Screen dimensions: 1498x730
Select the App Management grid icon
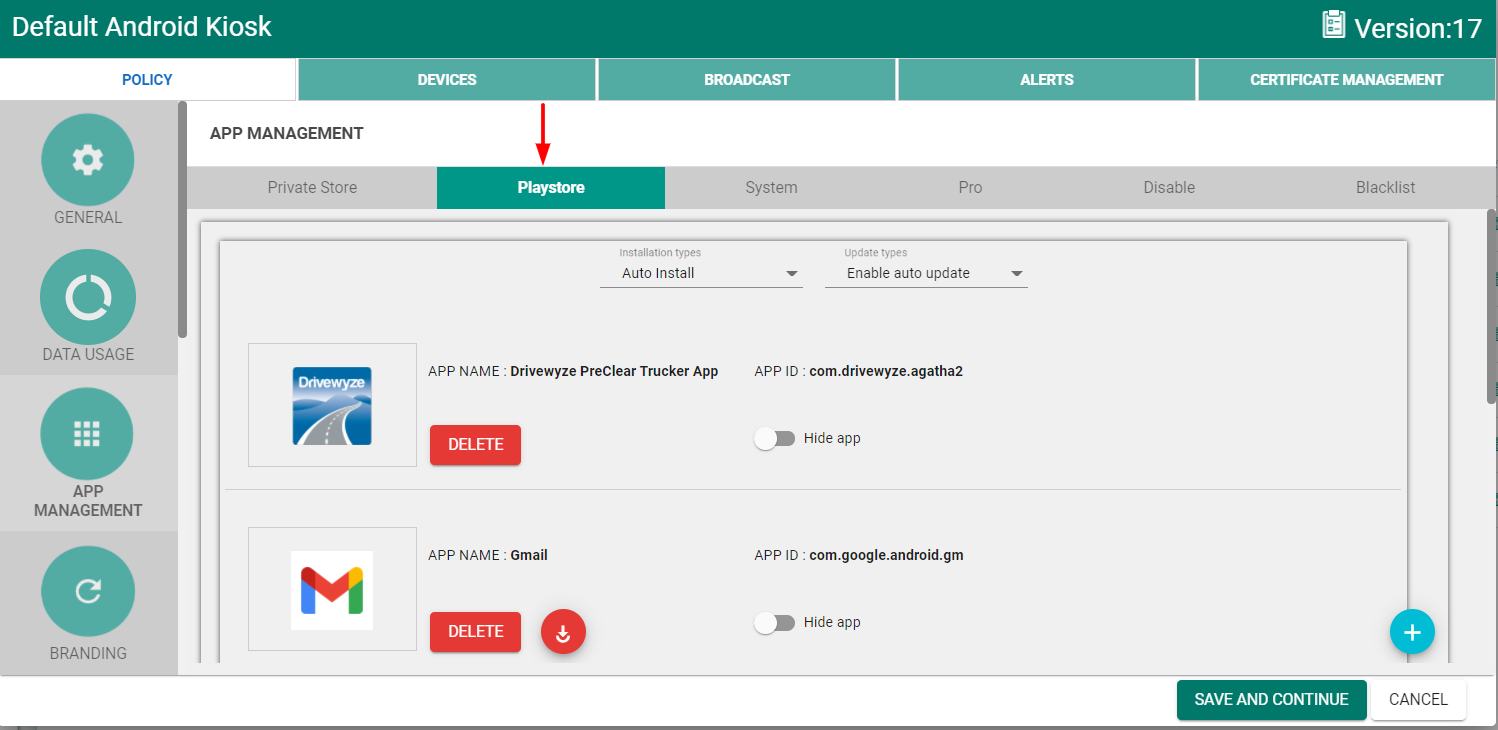(88, 434)
